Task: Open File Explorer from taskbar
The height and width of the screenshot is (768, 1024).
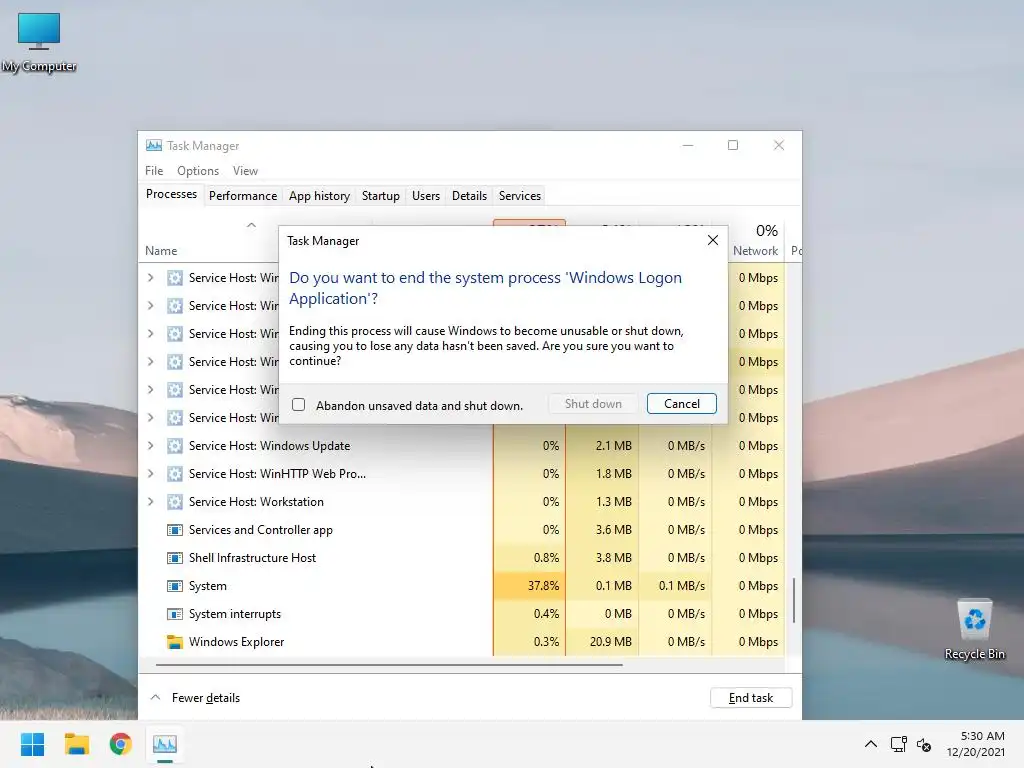Action: (76, 744)
